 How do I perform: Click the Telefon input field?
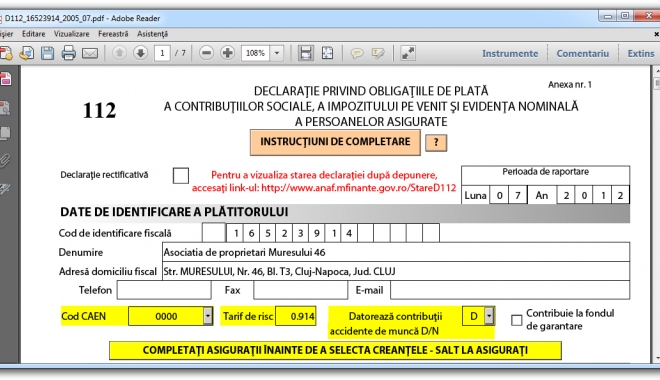tap(164, 290)
